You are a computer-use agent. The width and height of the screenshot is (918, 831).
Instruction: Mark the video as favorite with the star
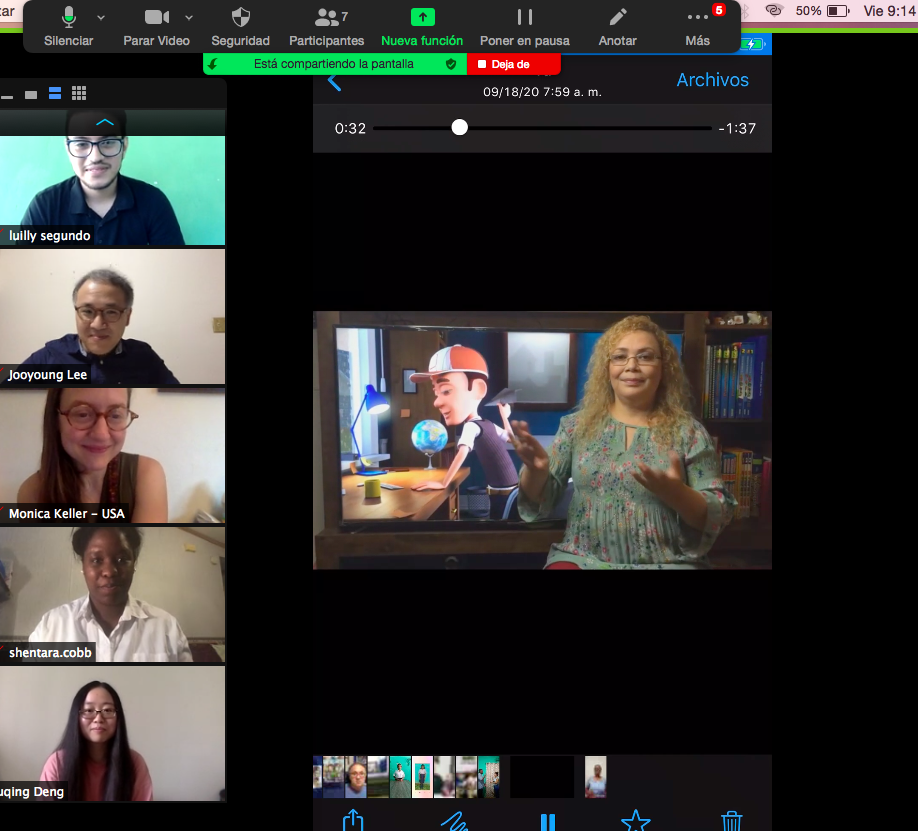click(x=636, y=820)
